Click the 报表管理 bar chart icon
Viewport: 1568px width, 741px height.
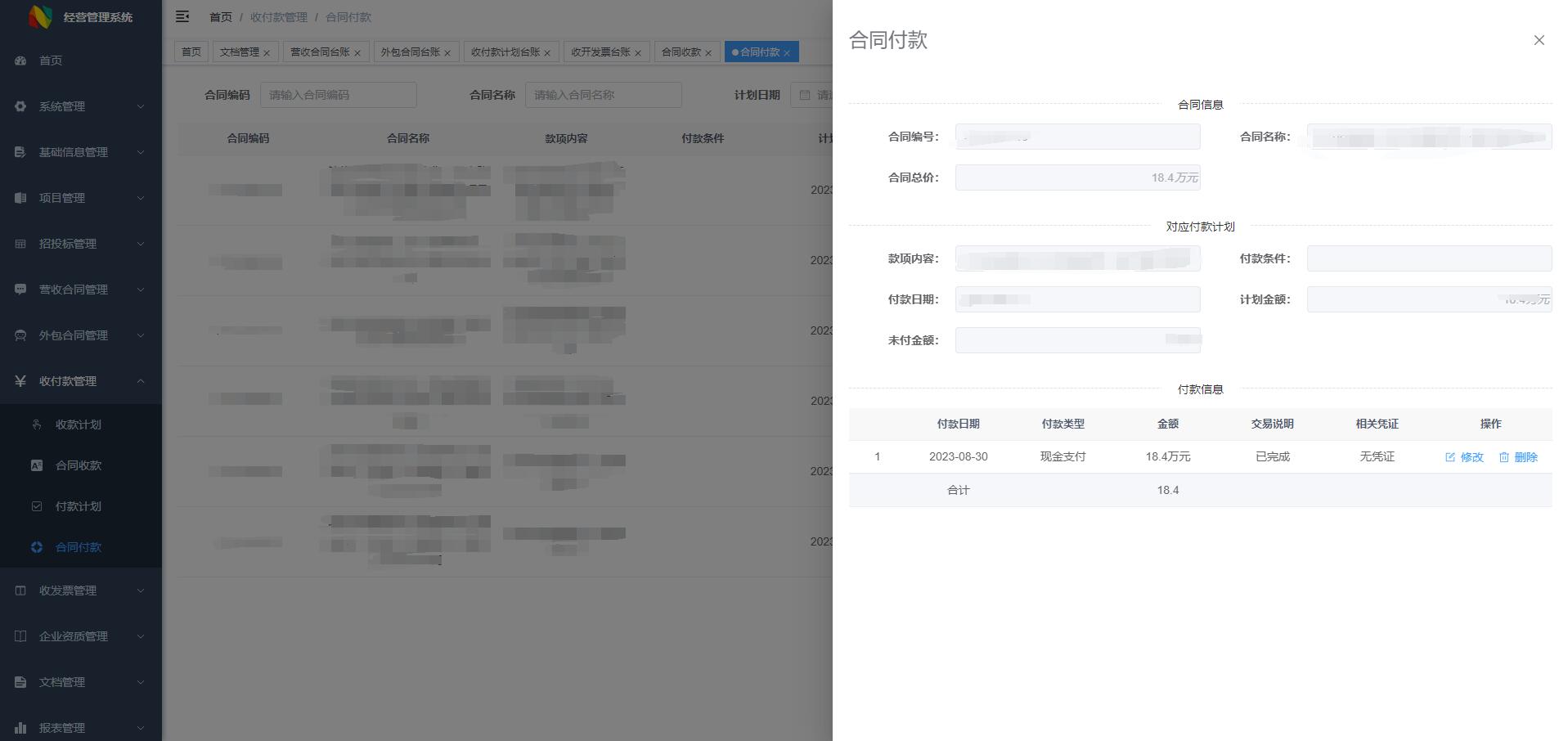20,728
